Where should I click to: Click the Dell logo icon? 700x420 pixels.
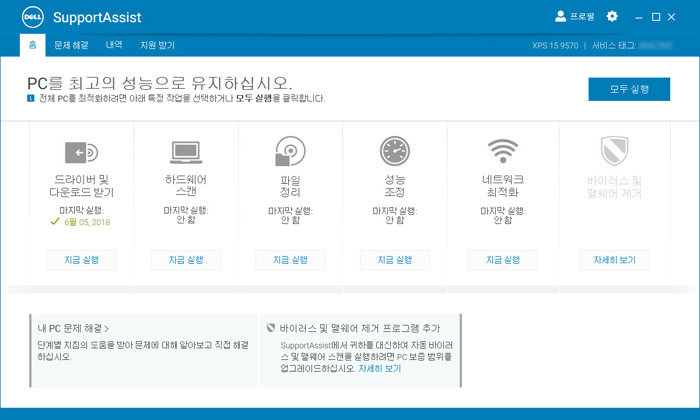pyautogui.click(x=33, y=17)
